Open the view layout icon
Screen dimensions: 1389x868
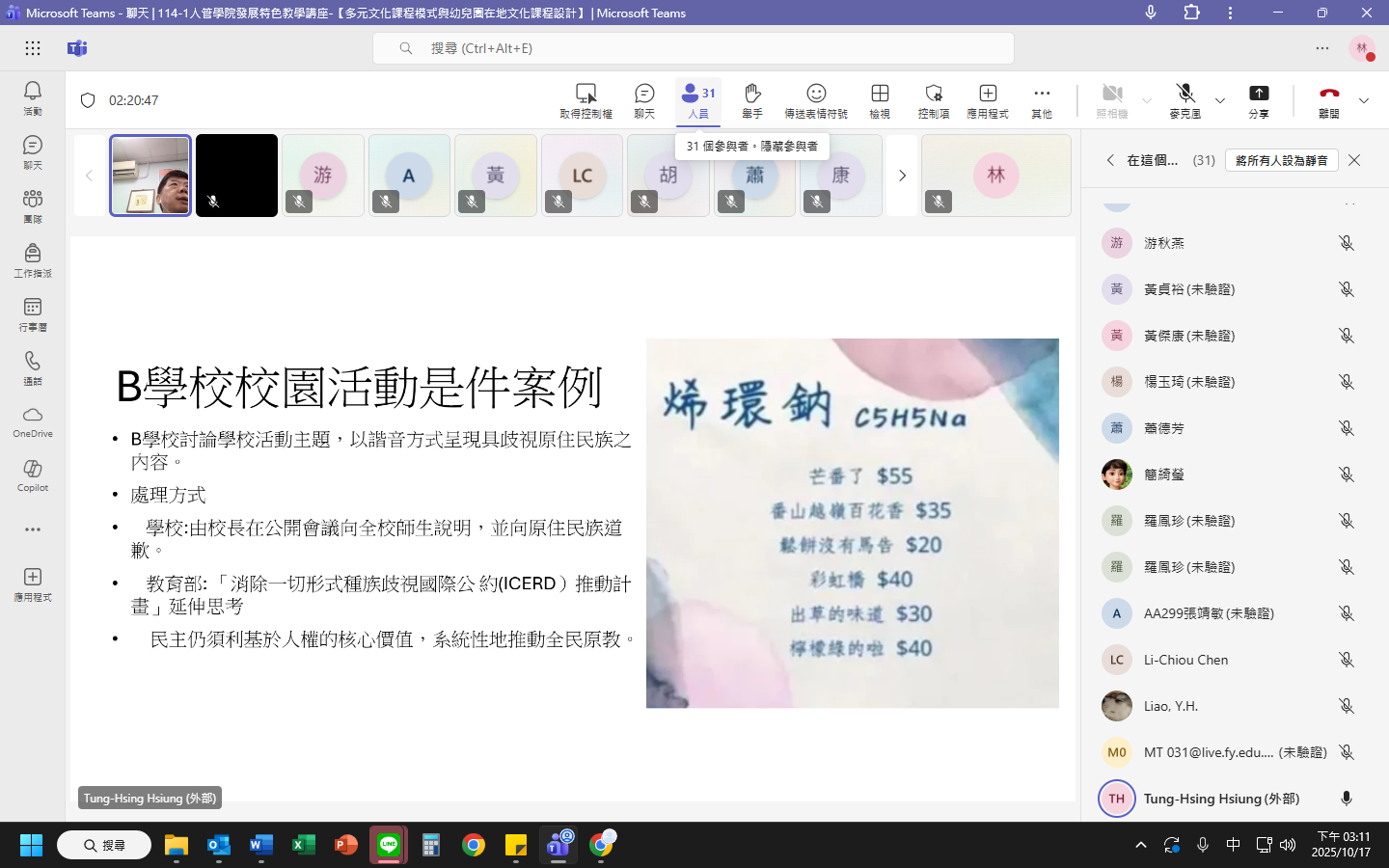pyautogui.click(x=880, y=94)
